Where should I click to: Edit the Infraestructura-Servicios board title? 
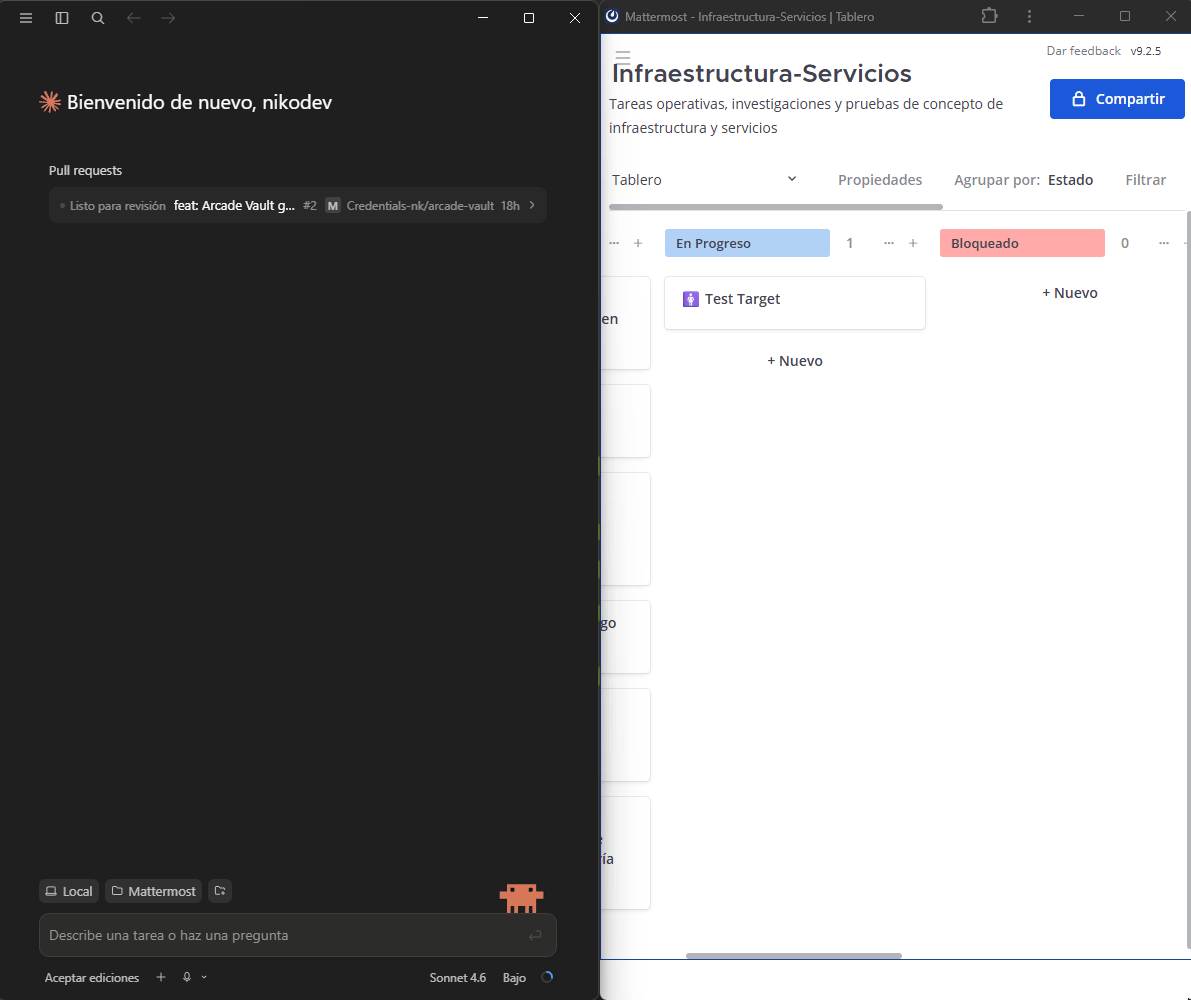(x=762, y=74)
